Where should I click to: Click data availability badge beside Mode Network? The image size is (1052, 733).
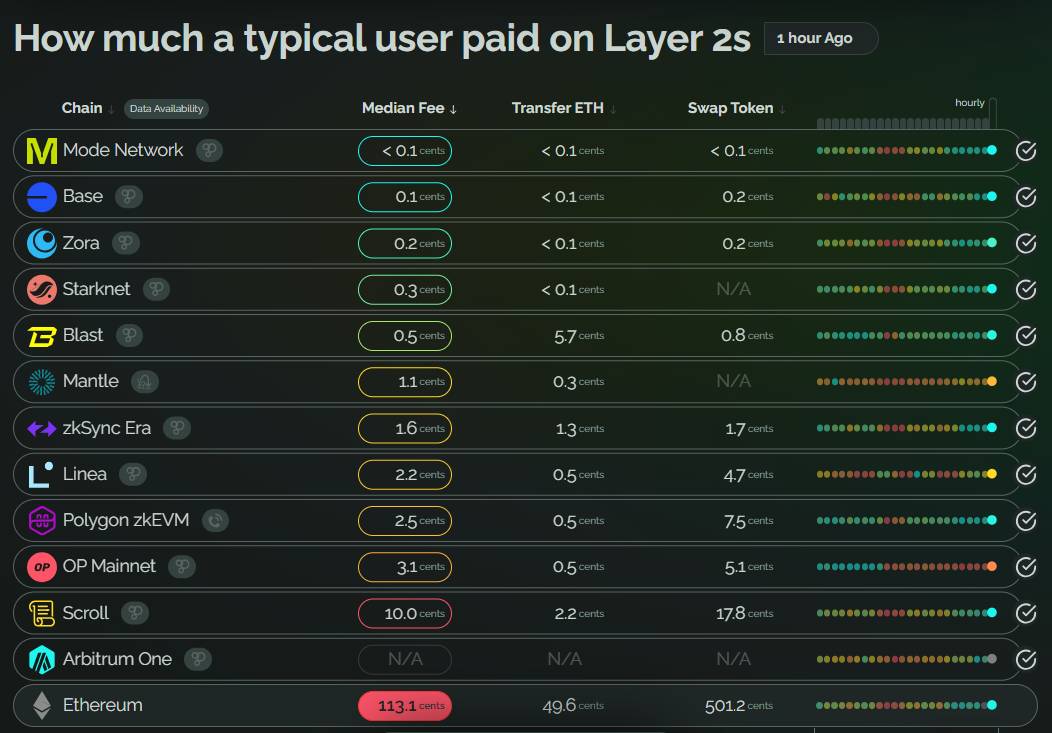coord(209,150)
